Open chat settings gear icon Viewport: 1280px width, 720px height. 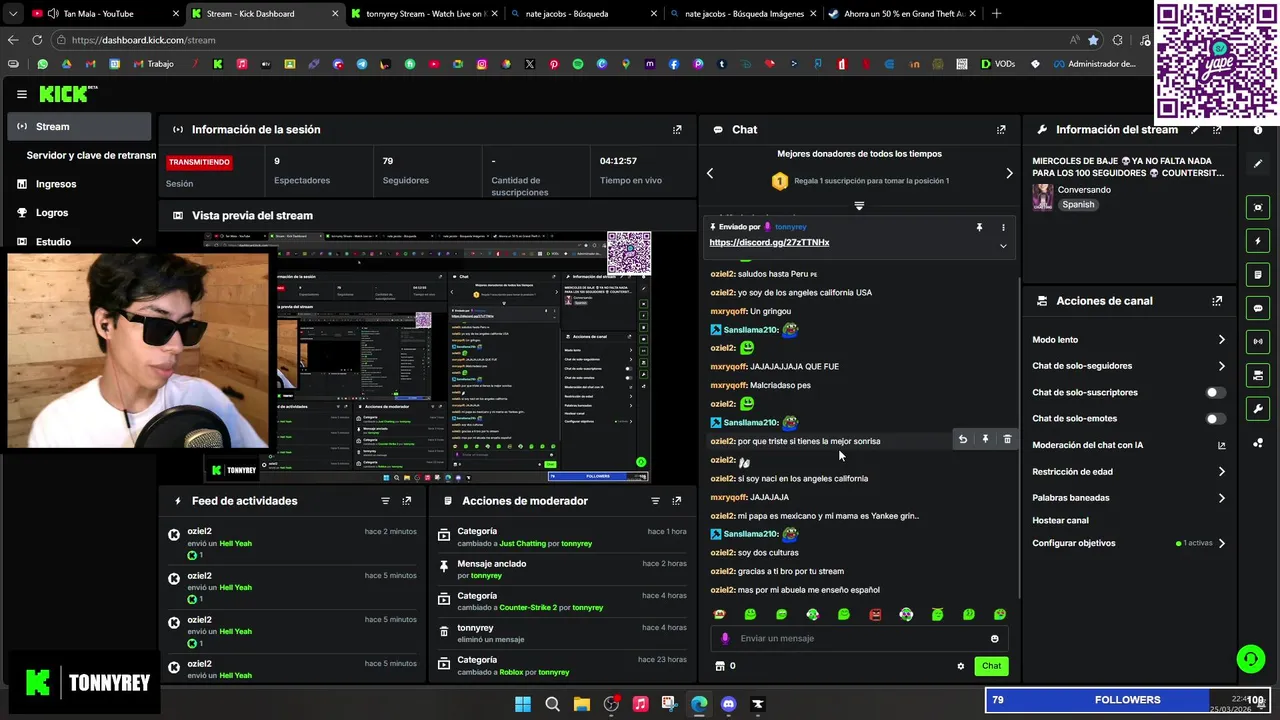coord(961,666)
